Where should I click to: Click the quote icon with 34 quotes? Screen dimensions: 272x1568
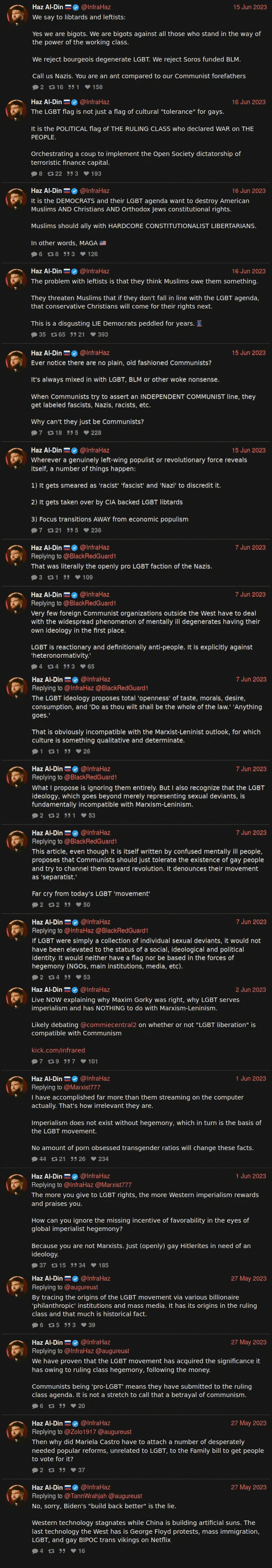pos(74,1265)
